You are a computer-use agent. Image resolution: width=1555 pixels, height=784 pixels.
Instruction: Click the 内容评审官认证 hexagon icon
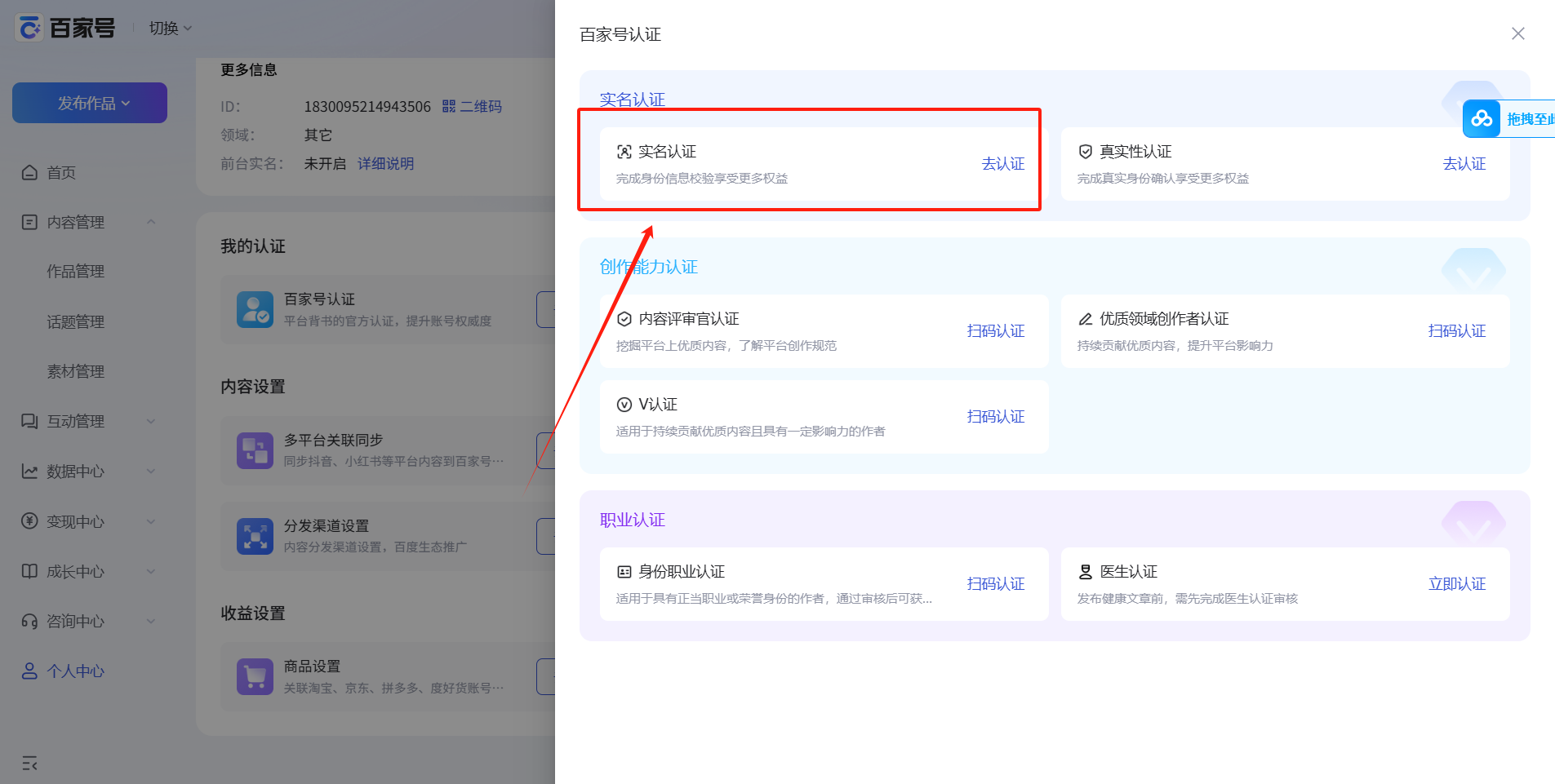(x=624, y=319)
